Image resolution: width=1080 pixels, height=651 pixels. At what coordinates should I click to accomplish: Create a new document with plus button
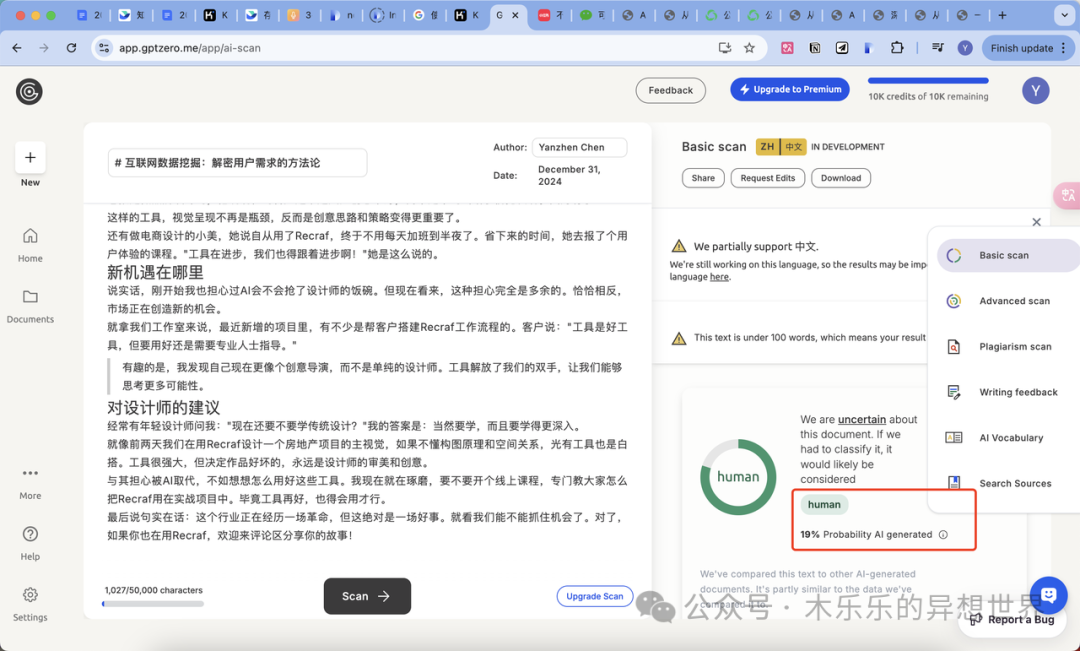click(30, 157)
